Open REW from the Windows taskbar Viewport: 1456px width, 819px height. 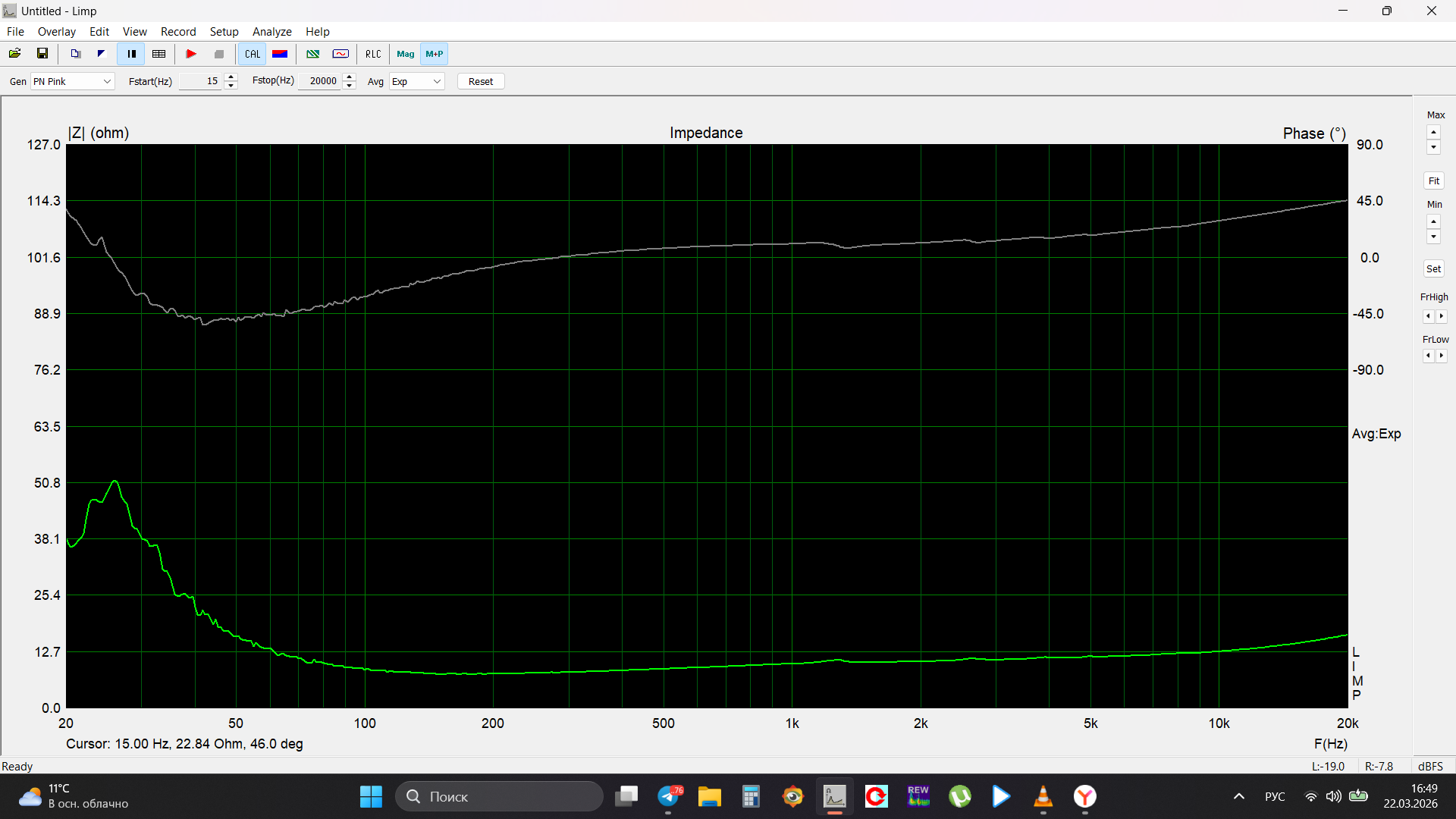[918, 796]
